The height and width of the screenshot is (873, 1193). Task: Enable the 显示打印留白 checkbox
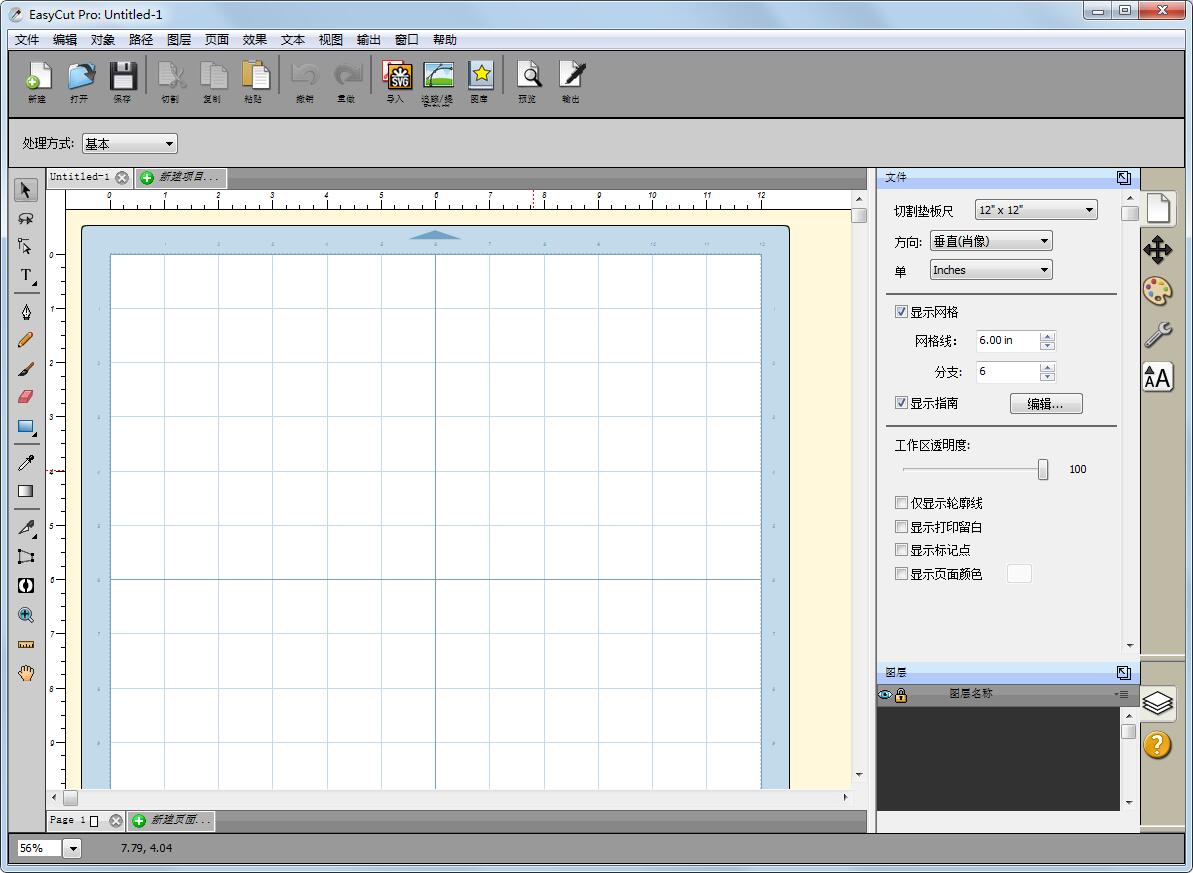[901, 527]
